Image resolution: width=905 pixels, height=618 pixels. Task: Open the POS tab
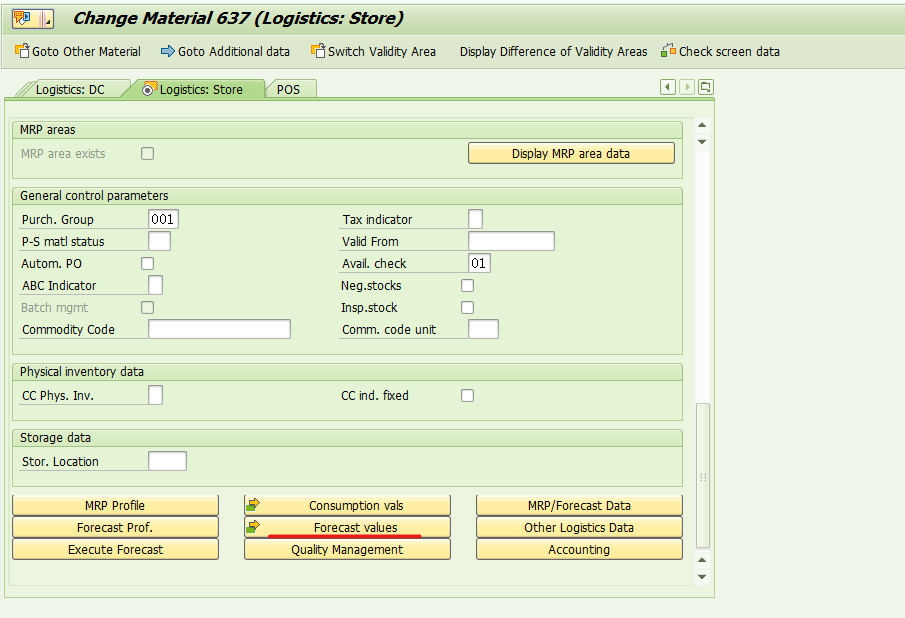[x=288, y=89]
